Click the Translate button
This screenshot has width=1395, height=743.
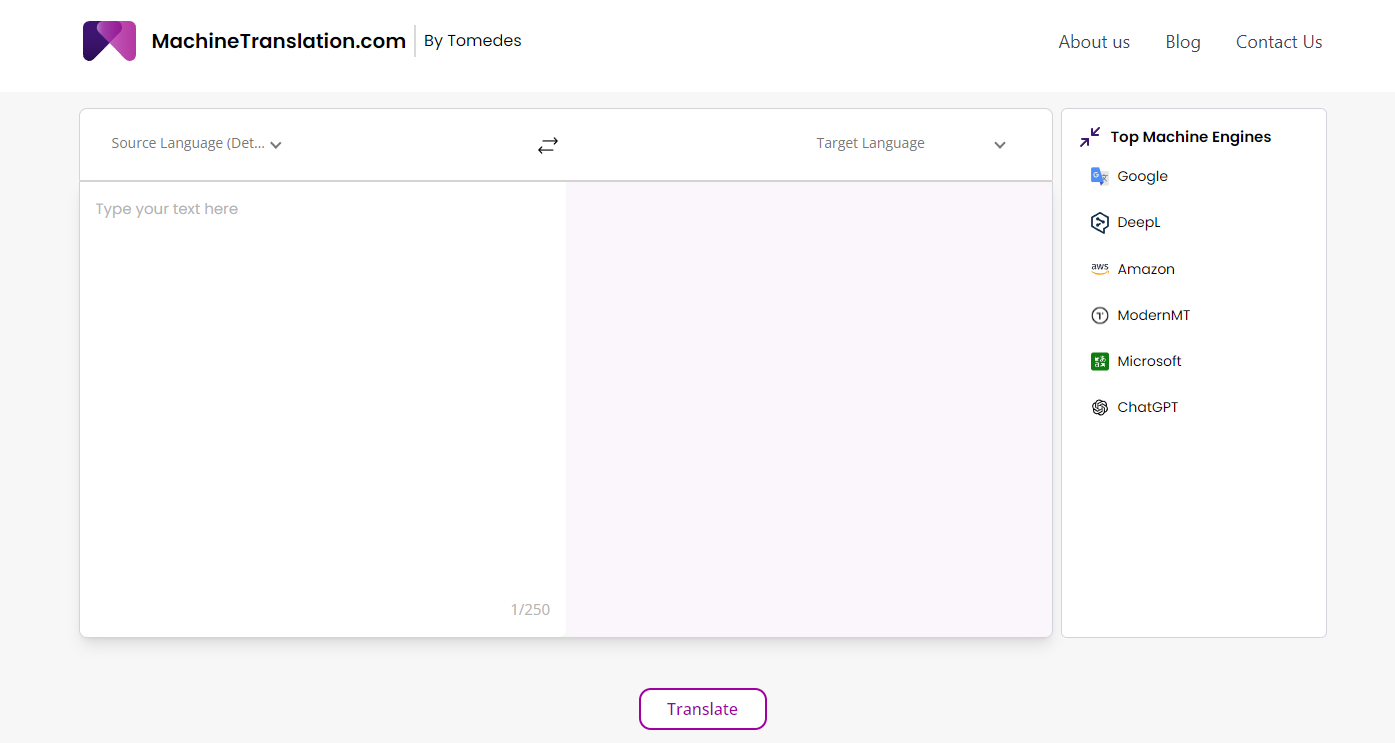pos(703,709)
